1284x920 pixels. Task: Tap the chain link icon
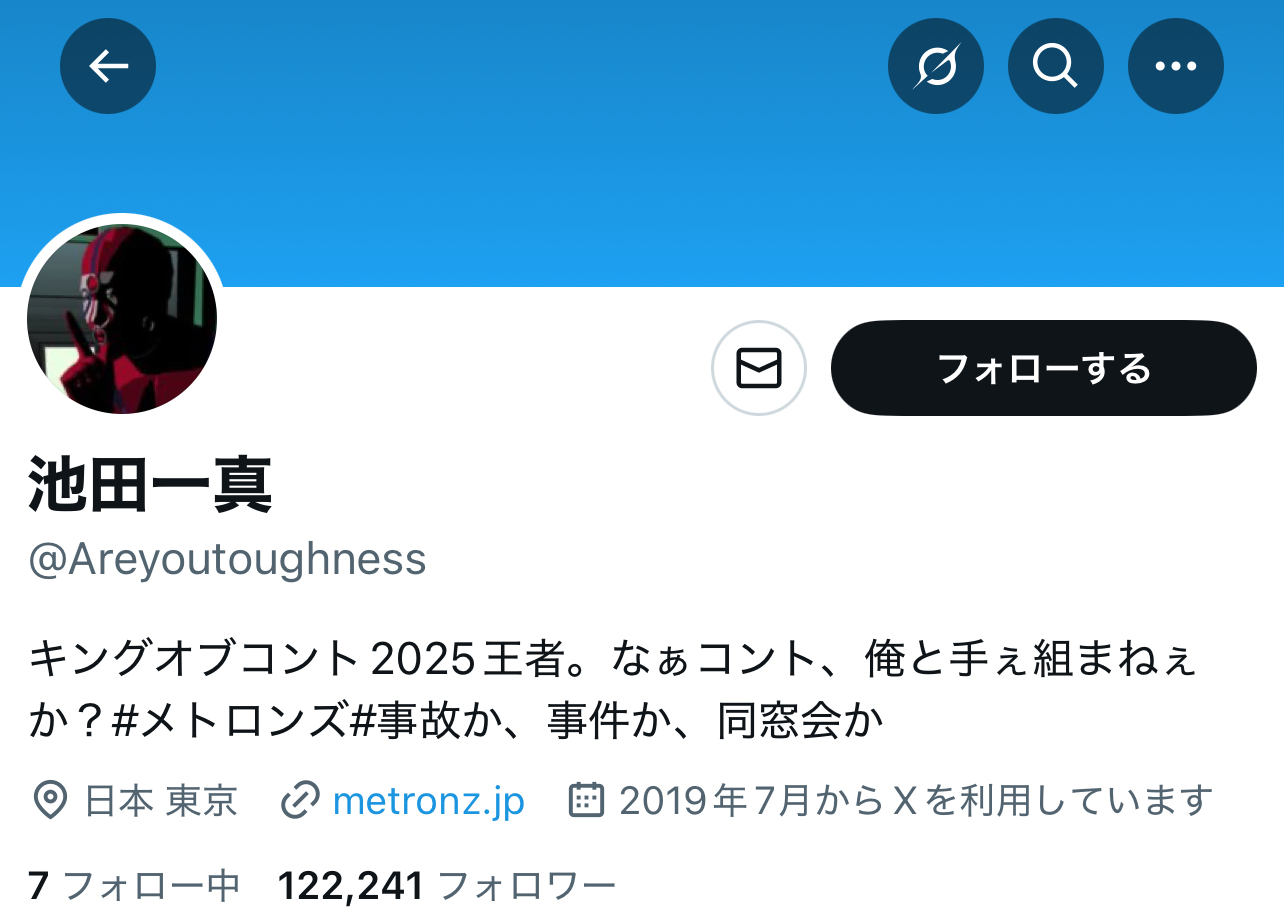tap(300, 800)
